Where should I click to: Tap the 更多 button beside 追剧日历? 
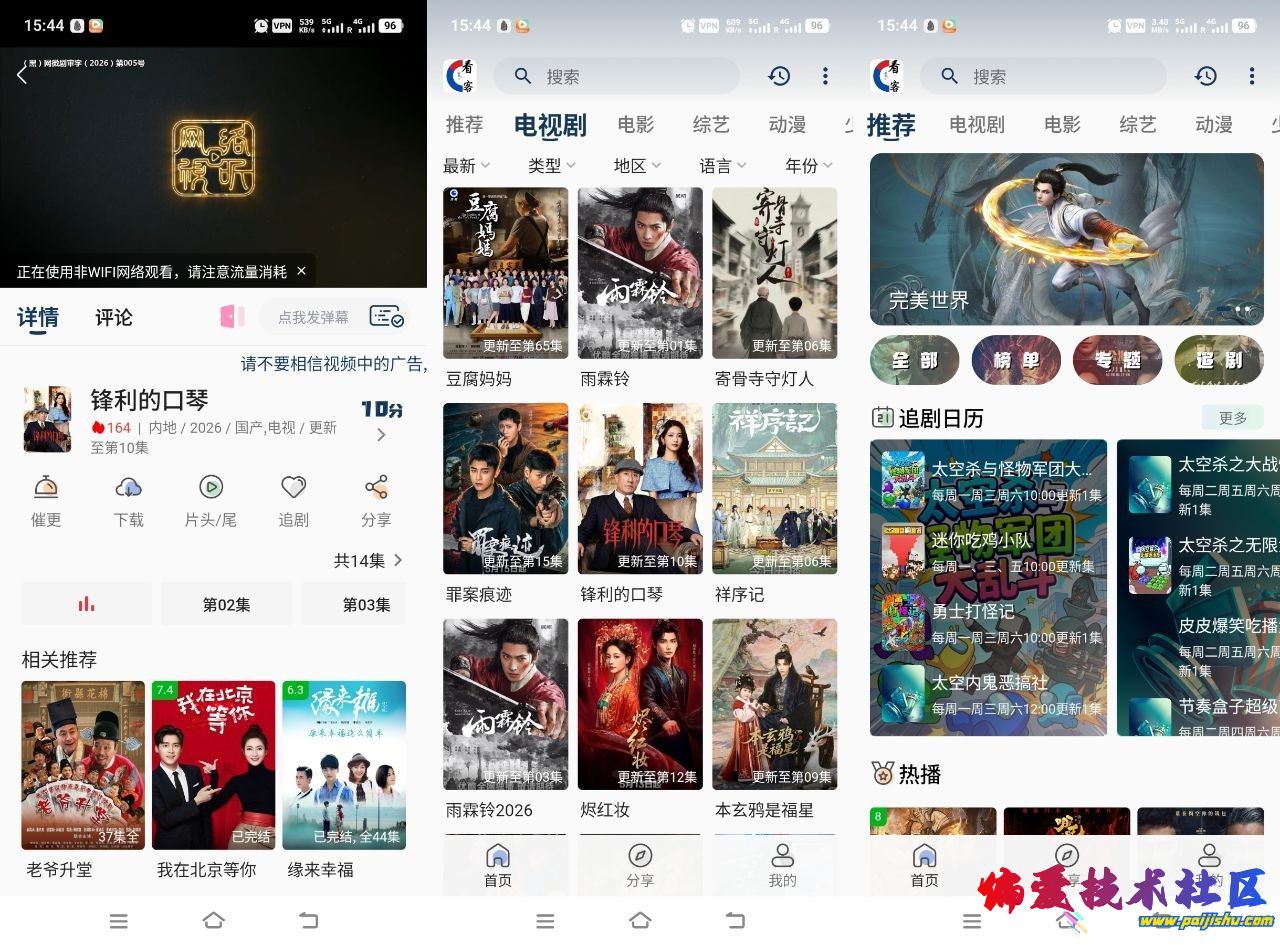(1233, 417)
